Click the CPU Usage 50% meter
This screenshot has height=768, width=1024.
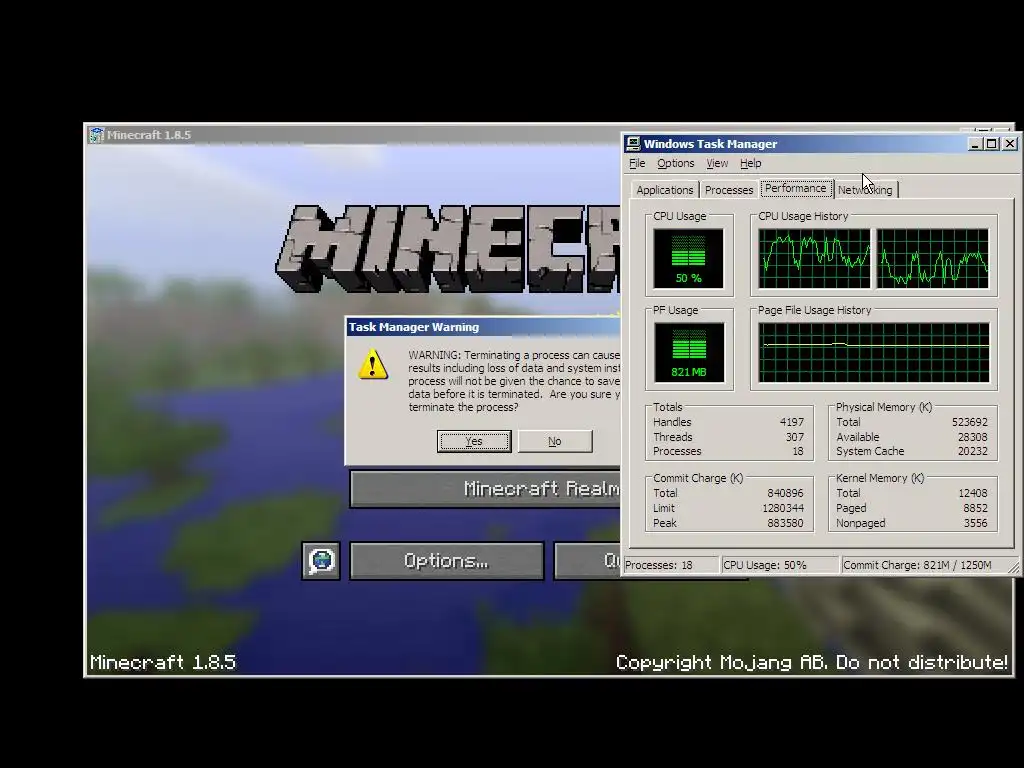pos(688,258)
